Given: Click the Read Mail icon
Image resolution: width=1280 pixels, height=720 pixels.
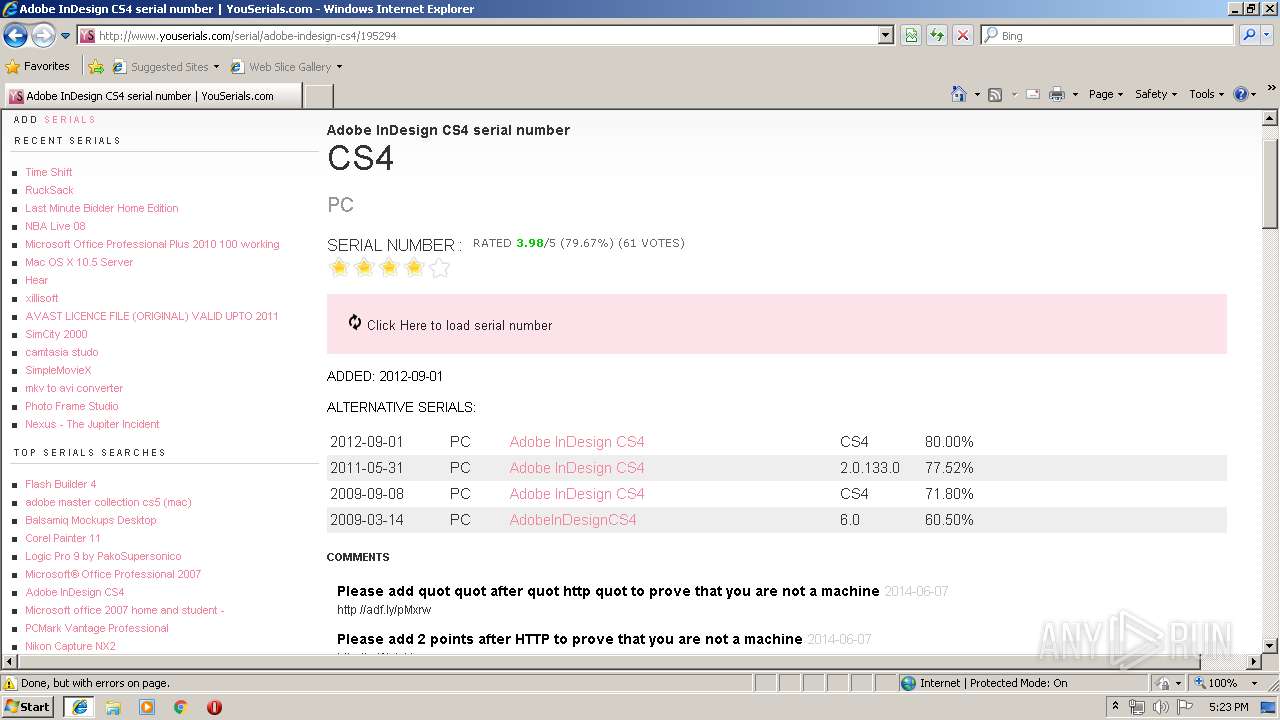Looking at the screenshot, I should pos(1033,94).
